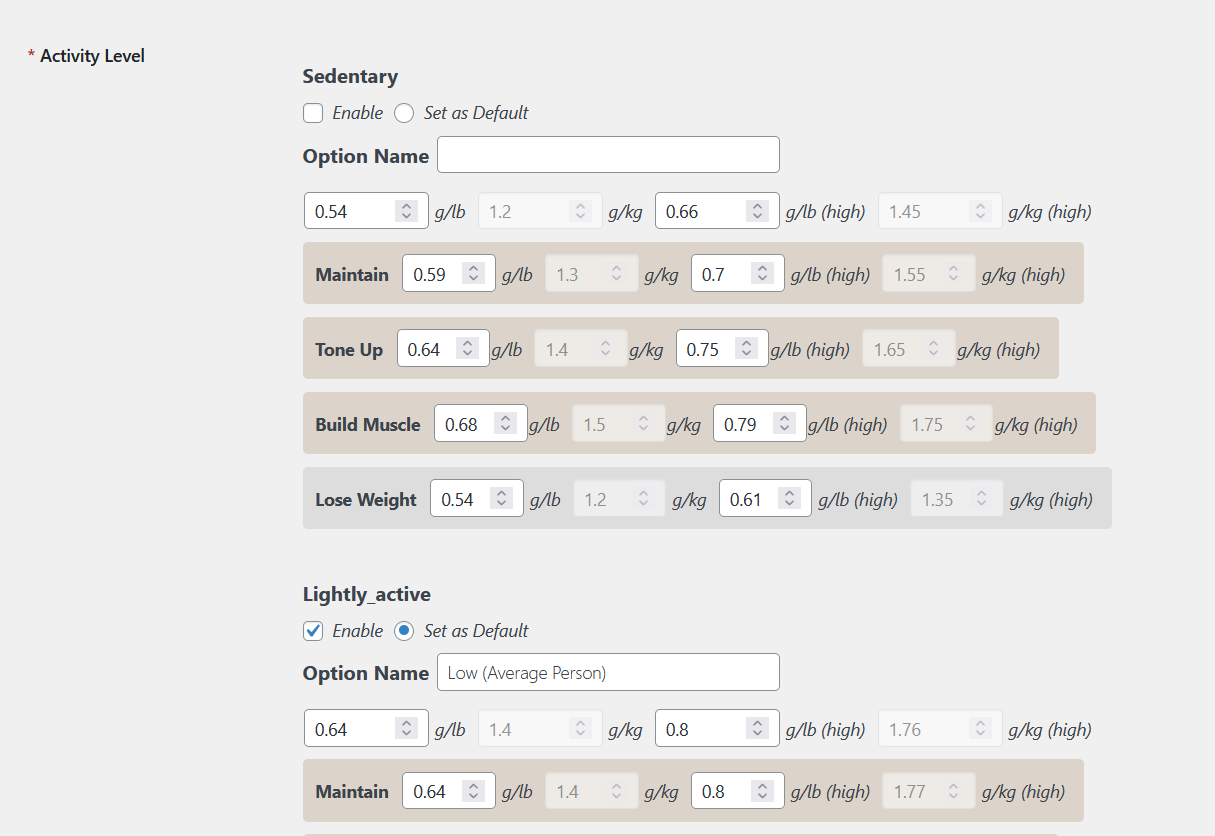1215x836 pixels.
Task: Click the Lose Weight 1.2 g/kg field
Action: 619,499
